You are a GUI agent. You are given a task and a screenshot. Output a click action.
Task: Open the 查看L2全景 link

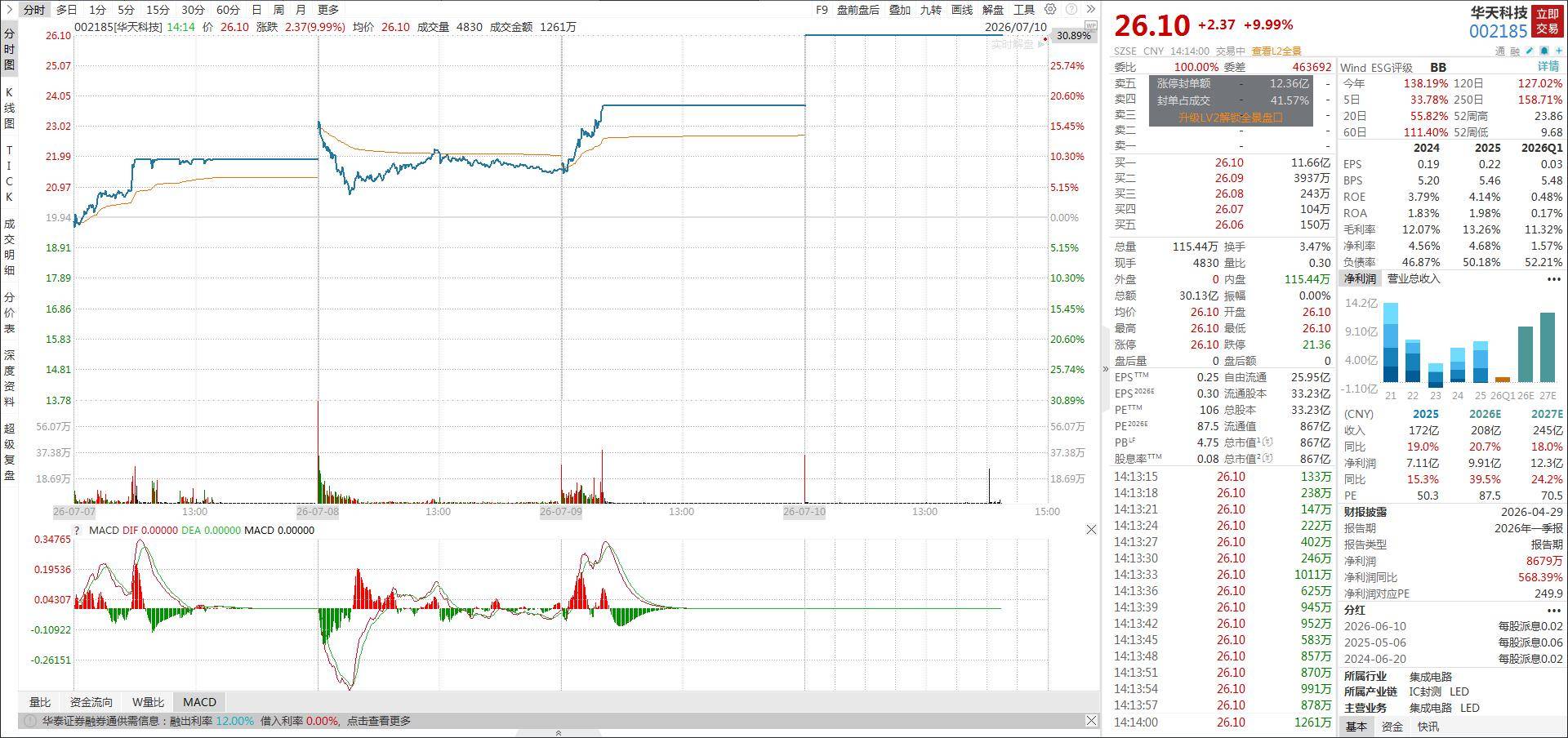[x=1276, y=51]
